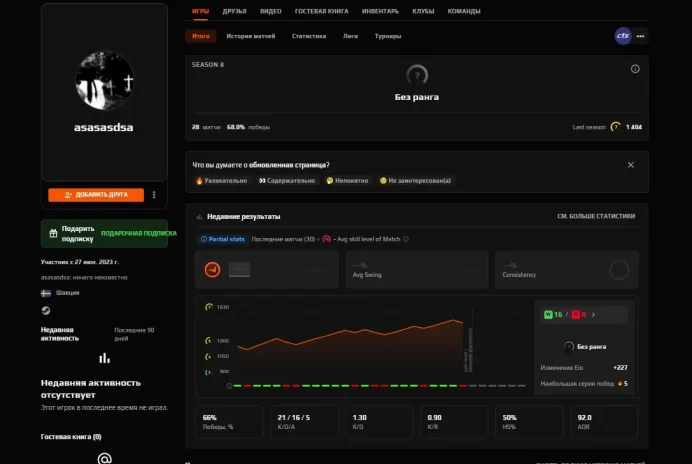Click the 50% HS% stat card
Screen dimensions: 692x464
click(529, 422)
